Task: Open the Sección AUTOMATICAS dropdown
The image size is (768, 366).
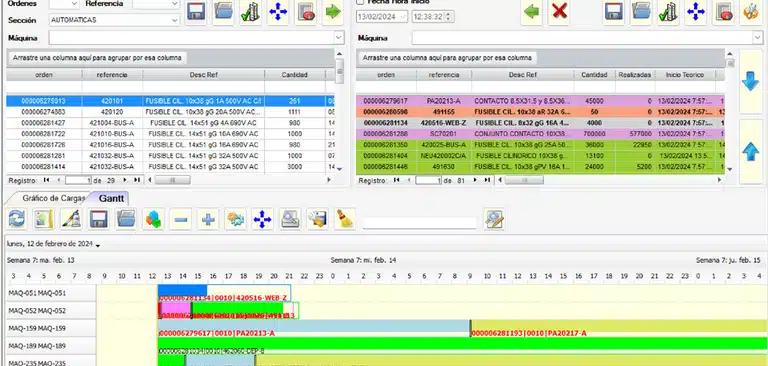Action: pyautogui.click(x=175, y=20)
